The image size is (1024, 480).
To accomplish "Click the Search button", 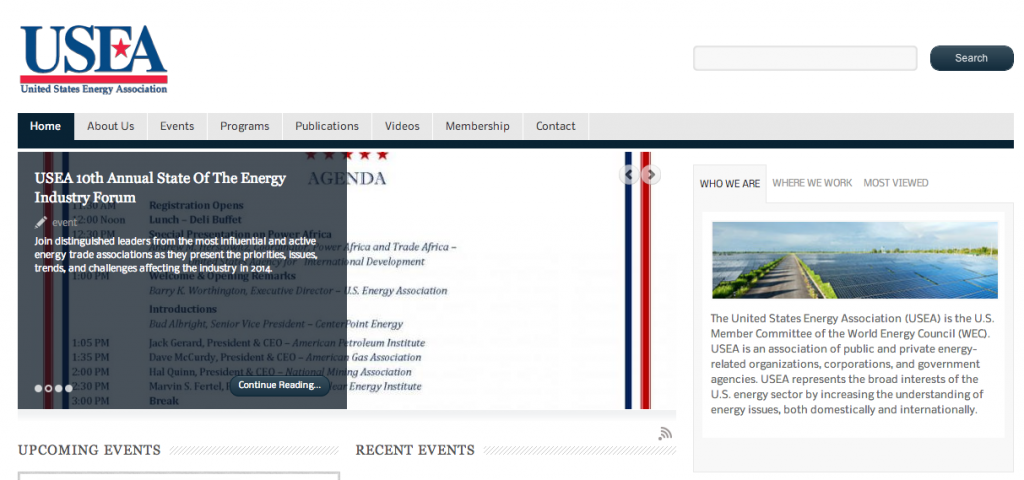I will pyautogui.click(x=971, y=58).
